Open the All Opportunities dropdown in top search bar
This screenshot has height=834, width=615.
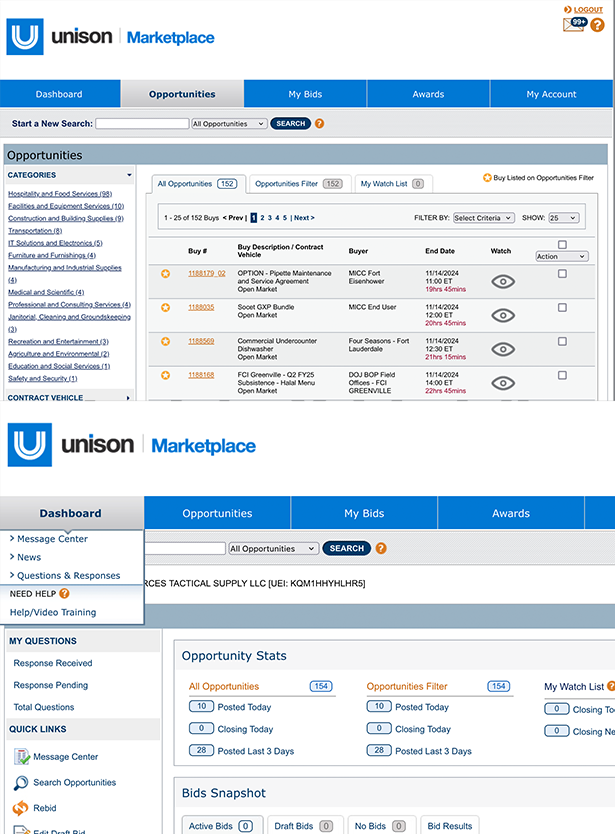pos(229,123)
